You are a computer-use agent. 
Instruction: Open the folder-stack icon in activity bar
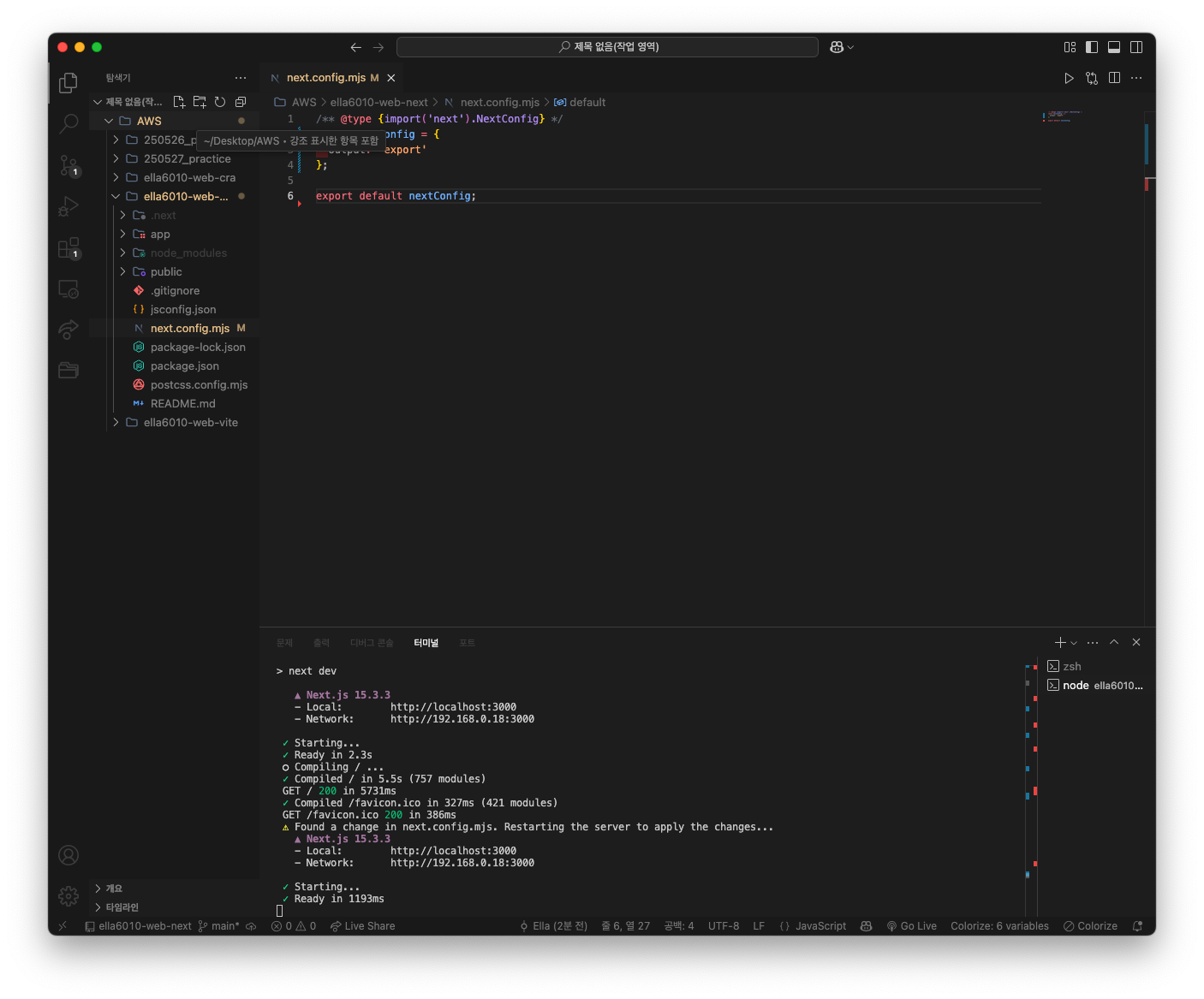(69, 371)
